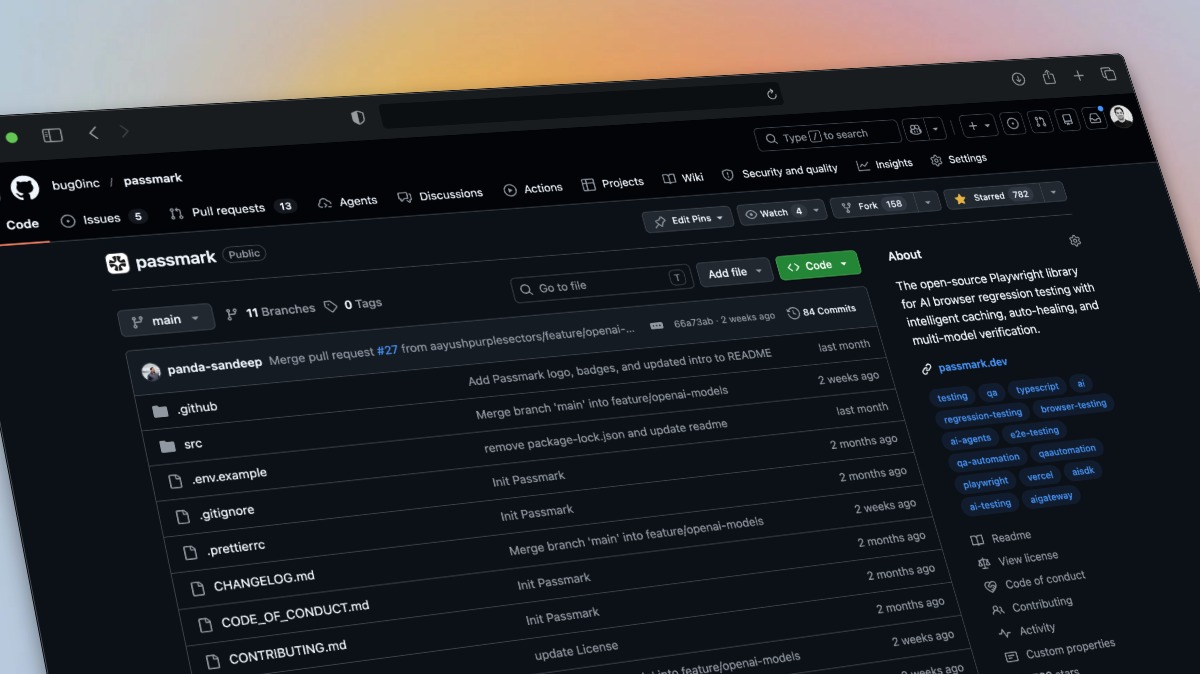This screenshot has height=674, width=1200.
Task: Show Safari tab overview
Action: pos(1108,74)
